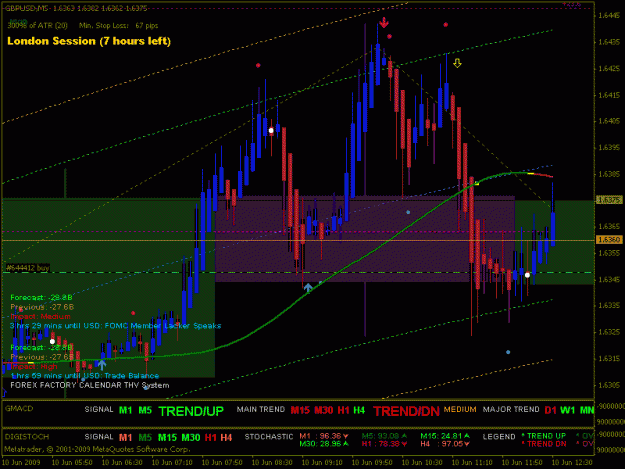Image resolution: width=625 pixels, height=469 pixels.
Task: Click the red 'TREND DN' legend entry
Action: tap(544, 444)
